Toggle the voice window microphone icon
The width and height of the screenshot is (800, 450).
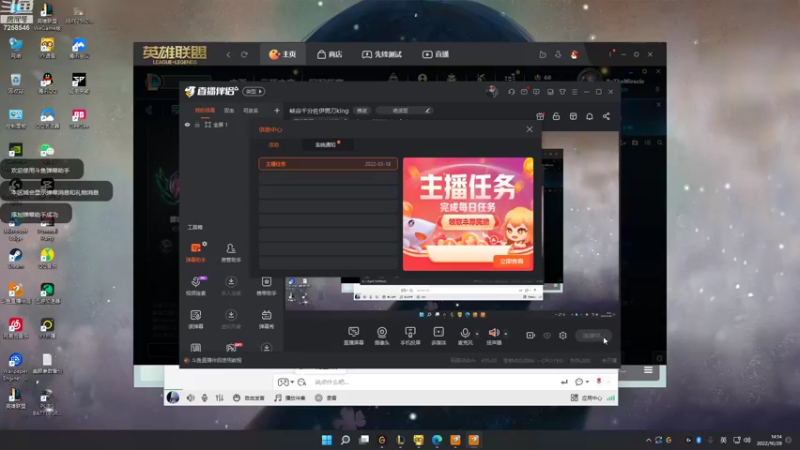[x=205, y=397]
